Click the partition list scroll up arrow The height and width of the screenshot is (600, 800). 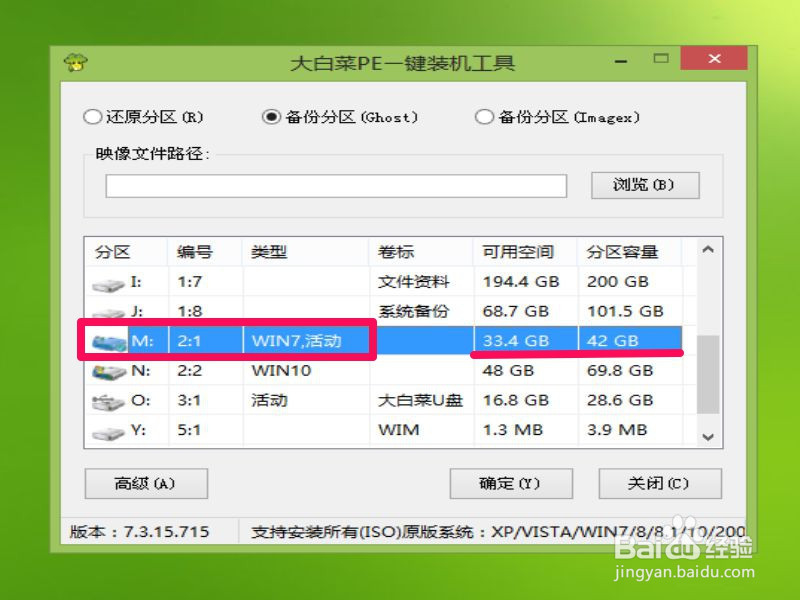[x=708, y=250]
